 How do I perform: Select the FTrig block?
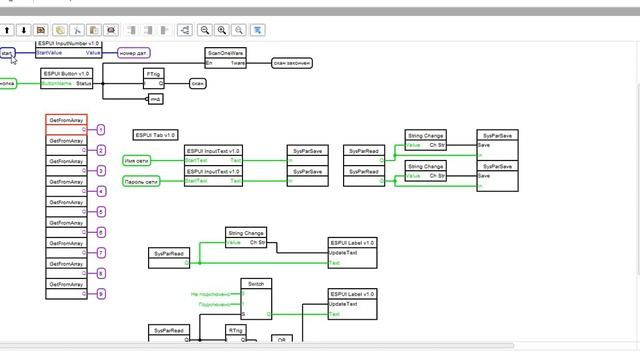(153, 78)
